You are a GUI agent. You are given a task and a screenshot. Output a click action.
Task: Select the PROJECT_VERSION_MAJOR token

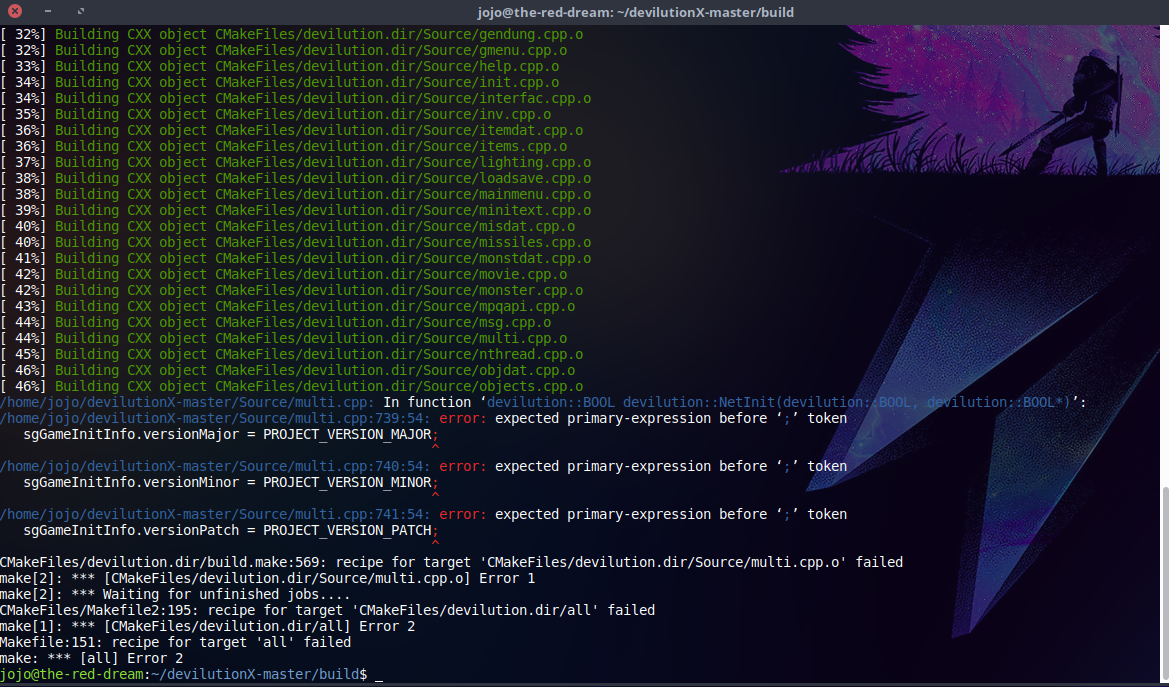[x=347, y=434]
